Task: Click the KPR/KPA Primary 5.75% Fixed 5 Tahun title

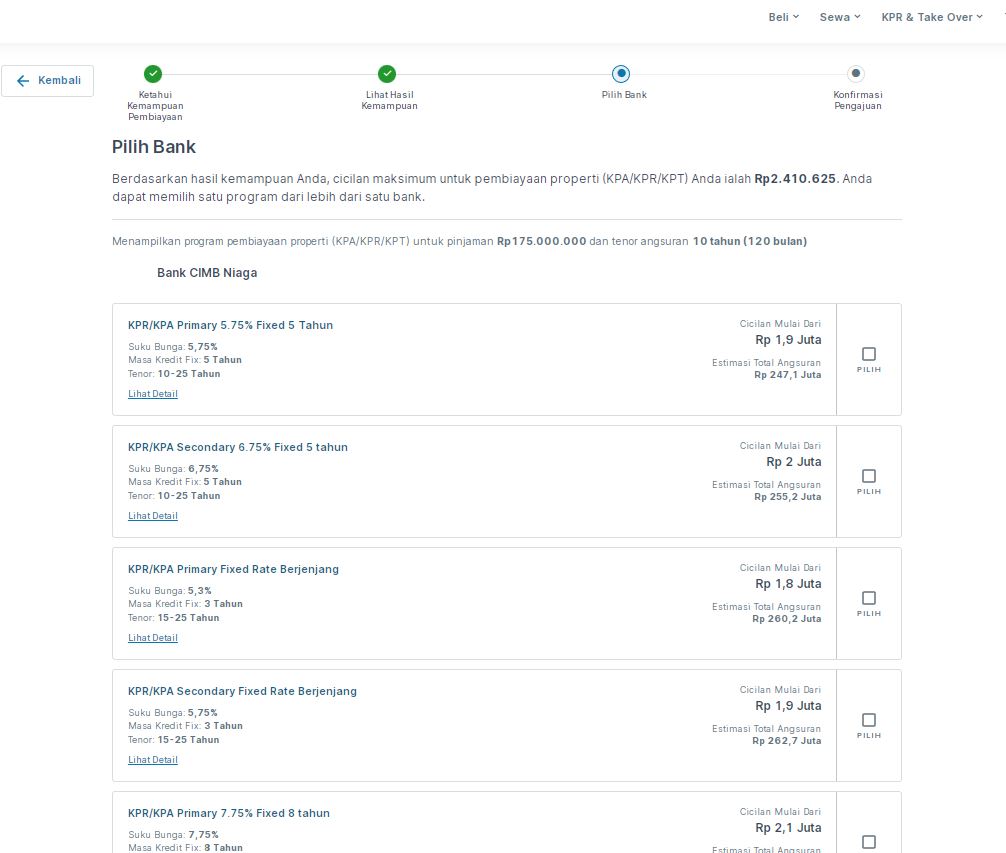Action: pos(230,325)
